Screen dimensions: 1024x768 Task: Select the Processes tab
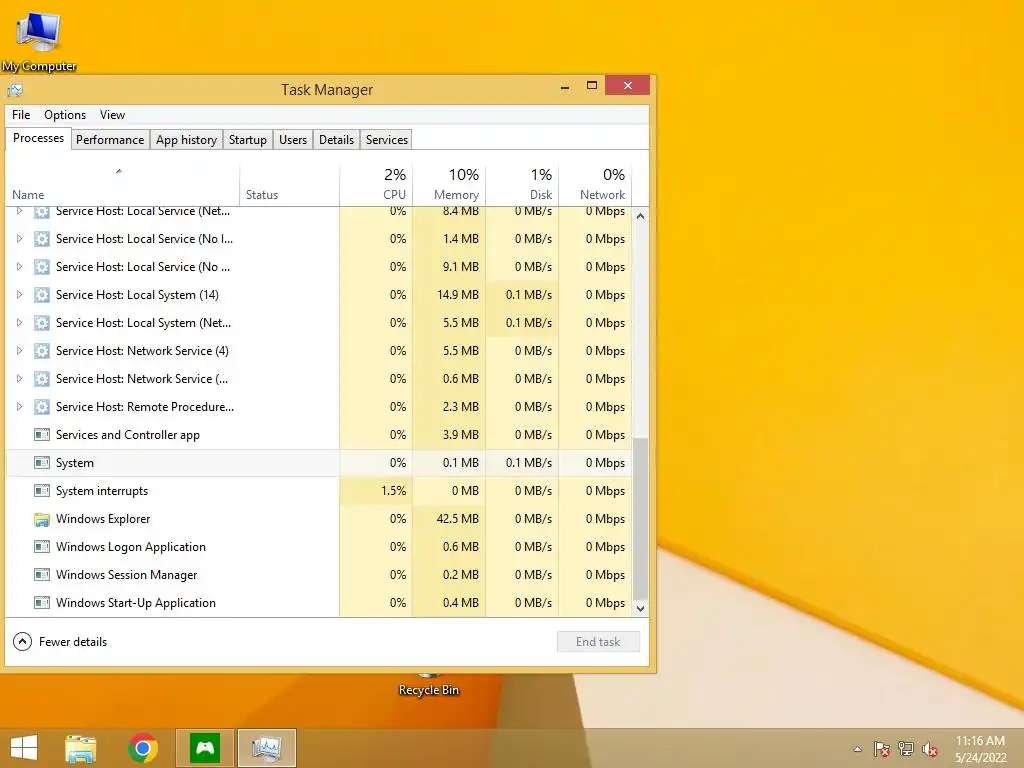coord(39,138)
